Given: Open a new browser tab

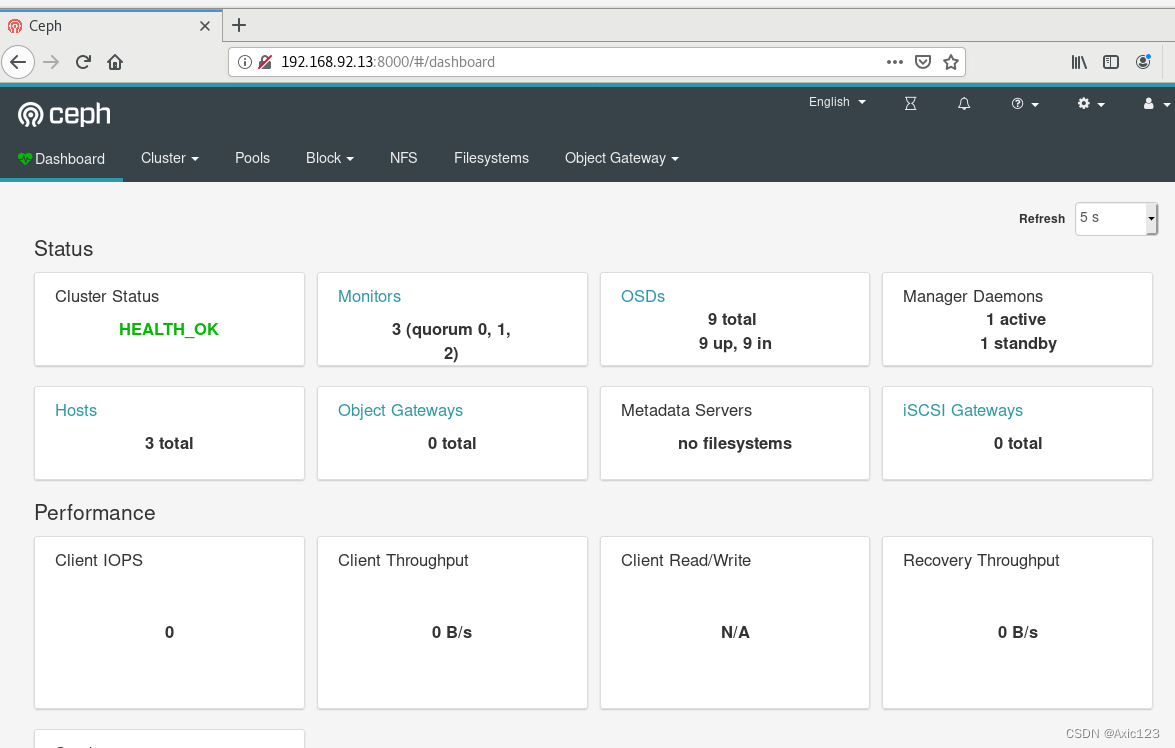Looking at the screenshot, I should point(239,25).
